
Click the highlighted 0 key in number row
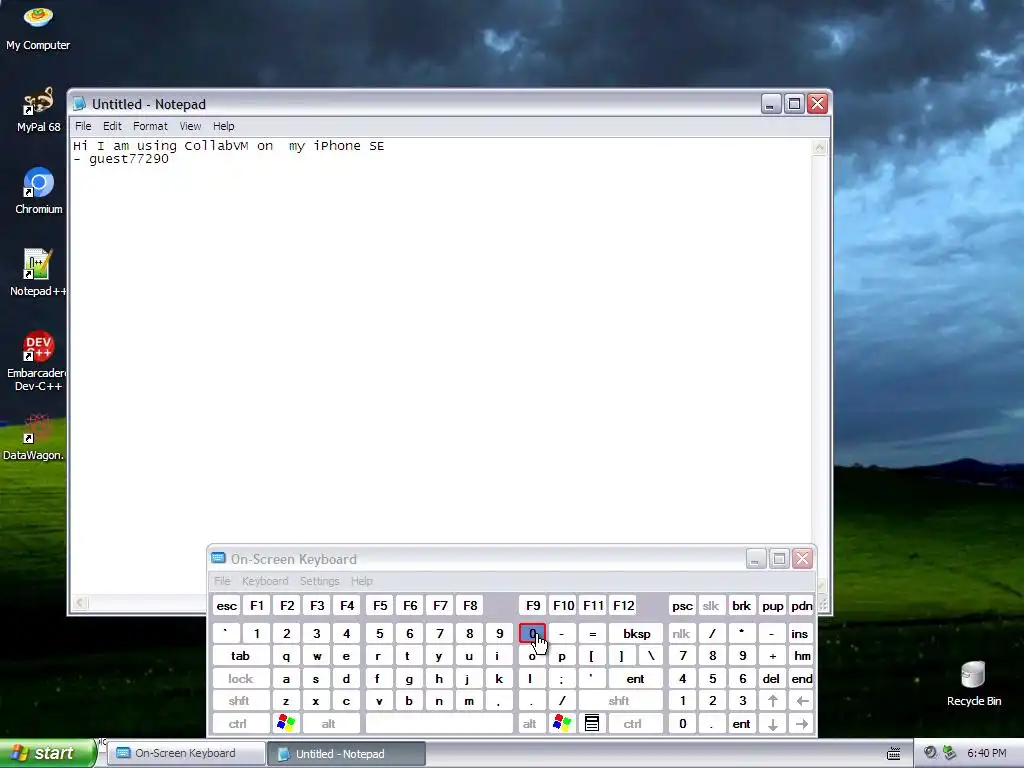click(x=532, y=633)
